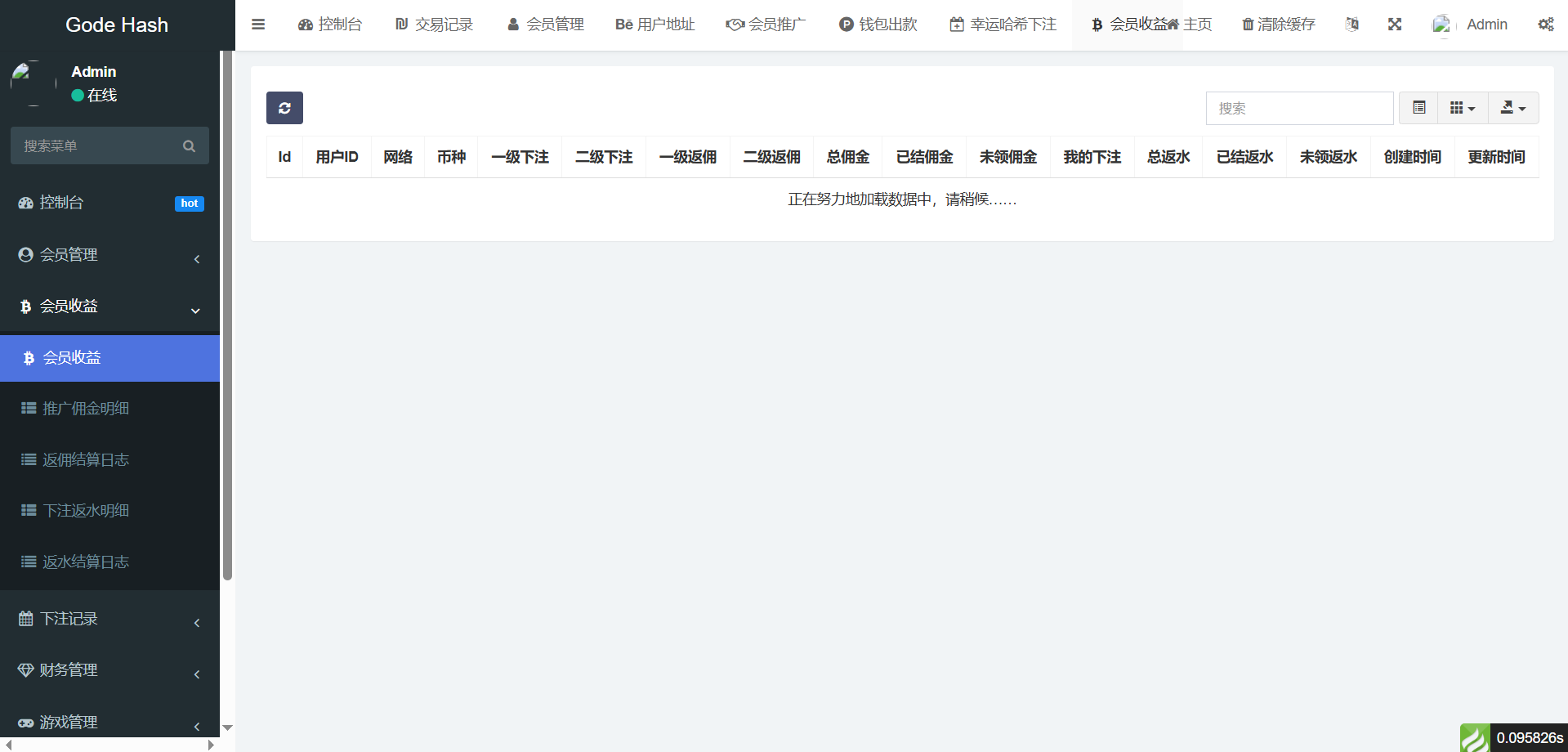Focus the table 搜索 search field
Viewport: 1568px width, 752px height.
point(1299,108)
